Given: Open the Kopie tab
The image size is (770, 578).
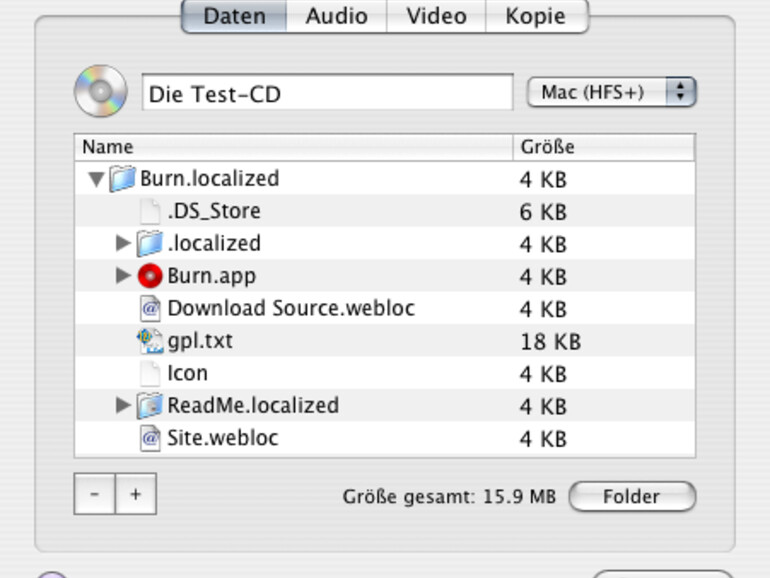Looking at the screenshot, I should (x=535, y=16).
